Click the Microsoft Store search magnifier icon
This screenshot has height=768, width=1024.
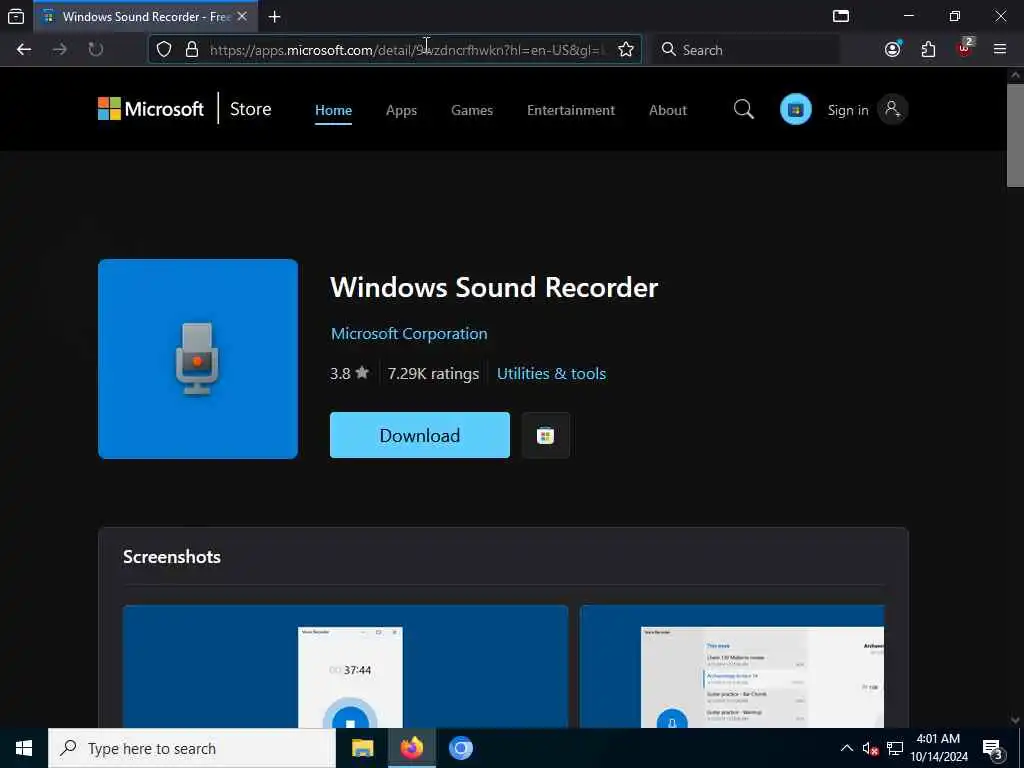pyautogui.click(x=743, y=109)
